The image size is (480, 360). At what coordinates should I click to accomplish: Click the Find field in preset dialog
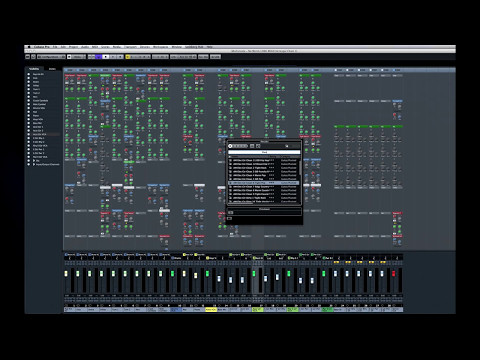[264, 152]
